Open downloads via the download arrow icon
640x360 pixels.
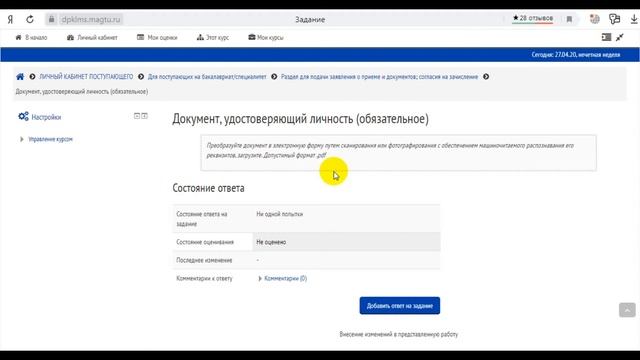pyautogui.click(x=634, y=19)
